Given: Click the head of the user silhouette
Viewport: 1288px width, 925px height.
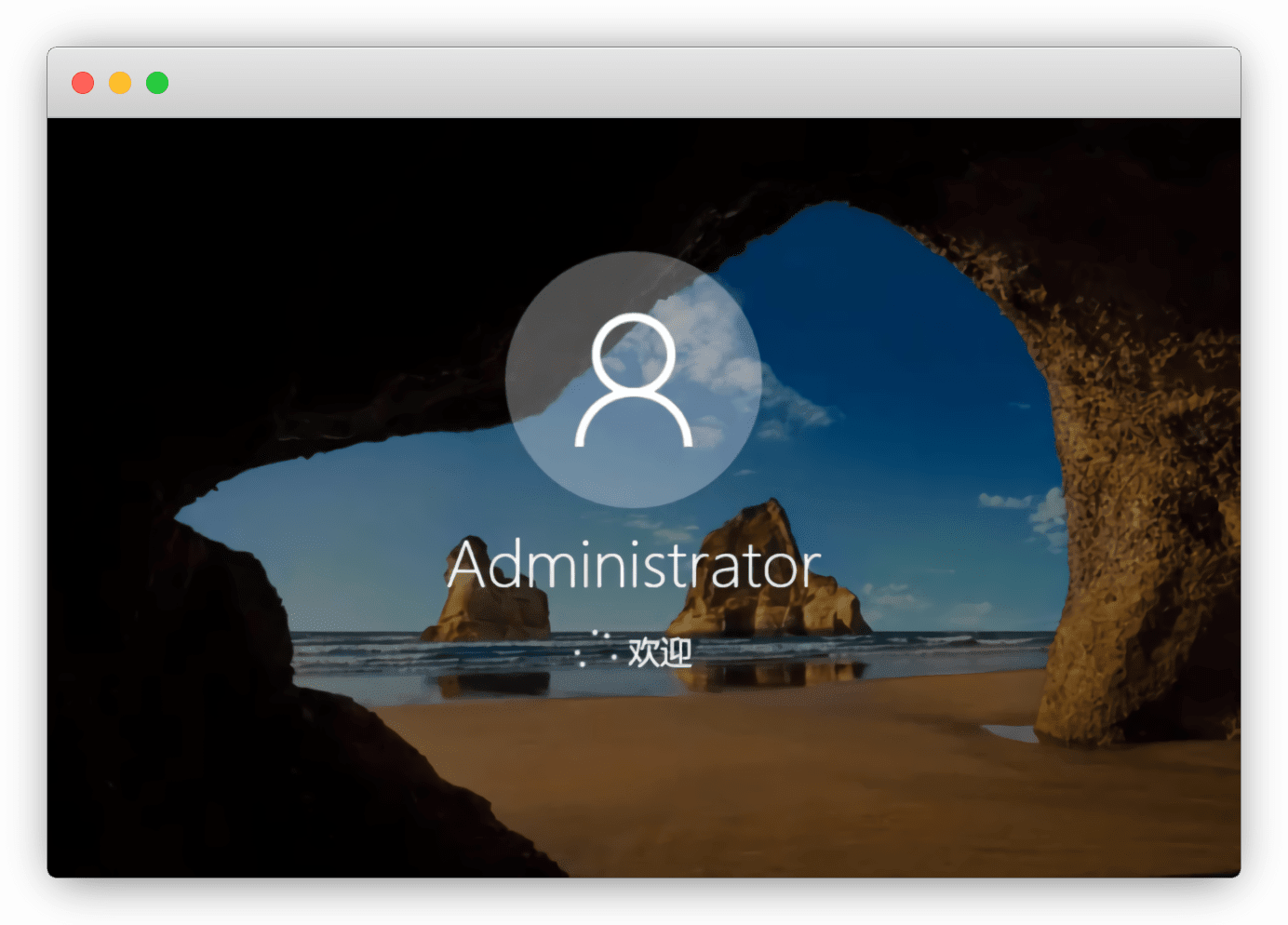Looking at the screenshot, I should click(x=634, y=350).
